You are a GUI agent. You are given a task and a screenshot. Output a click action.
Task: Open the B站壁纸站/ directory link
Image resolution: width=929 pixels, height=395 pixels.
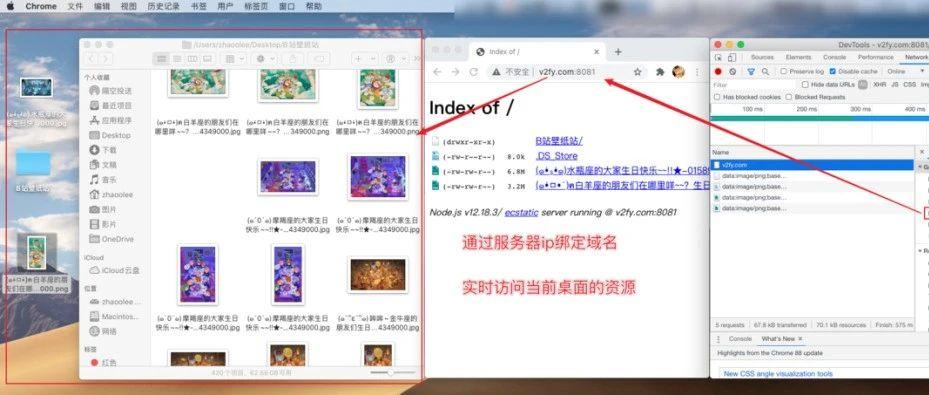coord(559,141)
